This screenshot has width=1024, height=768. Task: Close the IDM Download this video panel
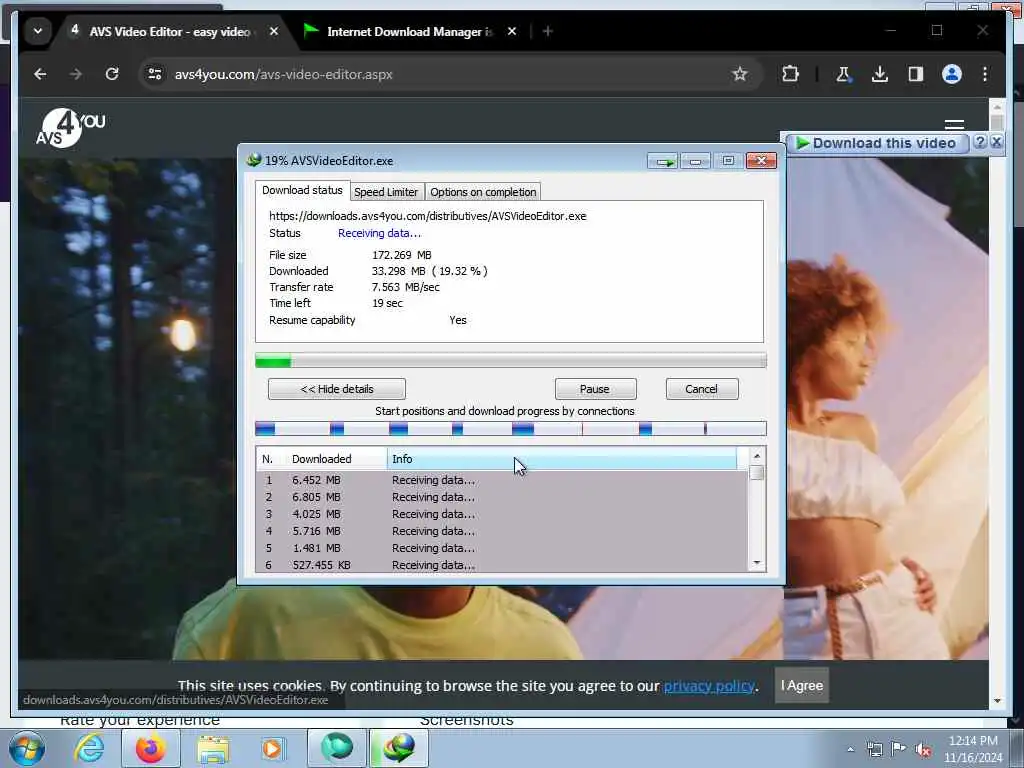coord(996,142)
